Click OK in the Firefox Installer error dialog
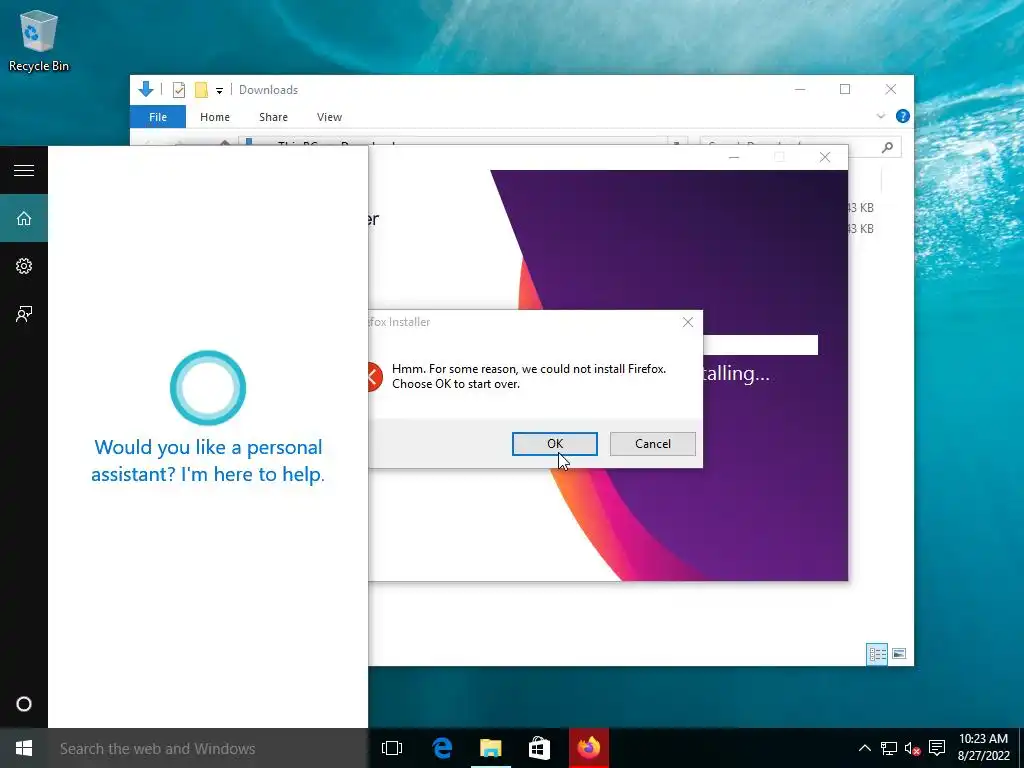1024x768 pixels. pos(554,444)
